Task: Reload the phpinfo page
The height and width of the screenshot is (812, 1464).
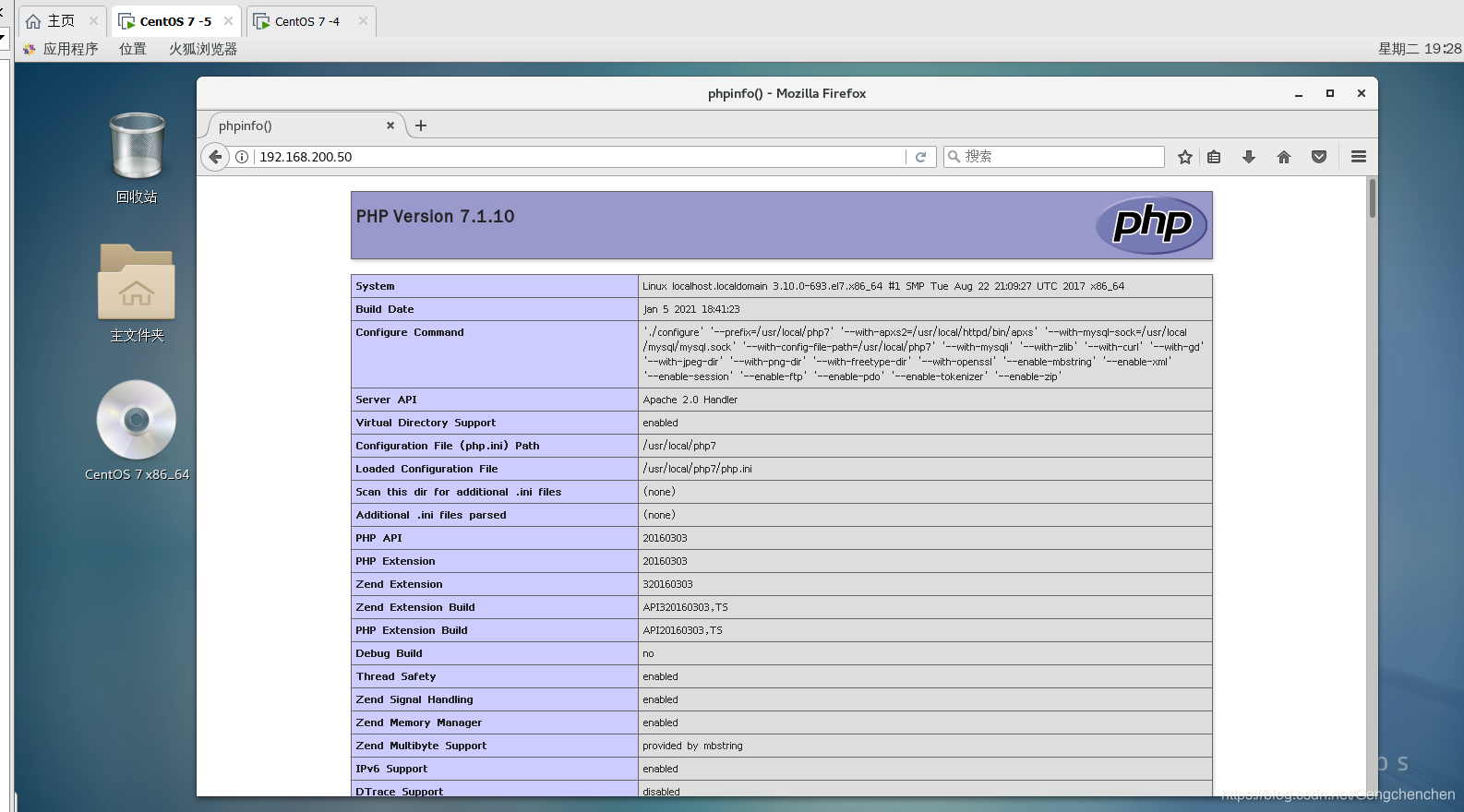Action: [x=920, y=157]
